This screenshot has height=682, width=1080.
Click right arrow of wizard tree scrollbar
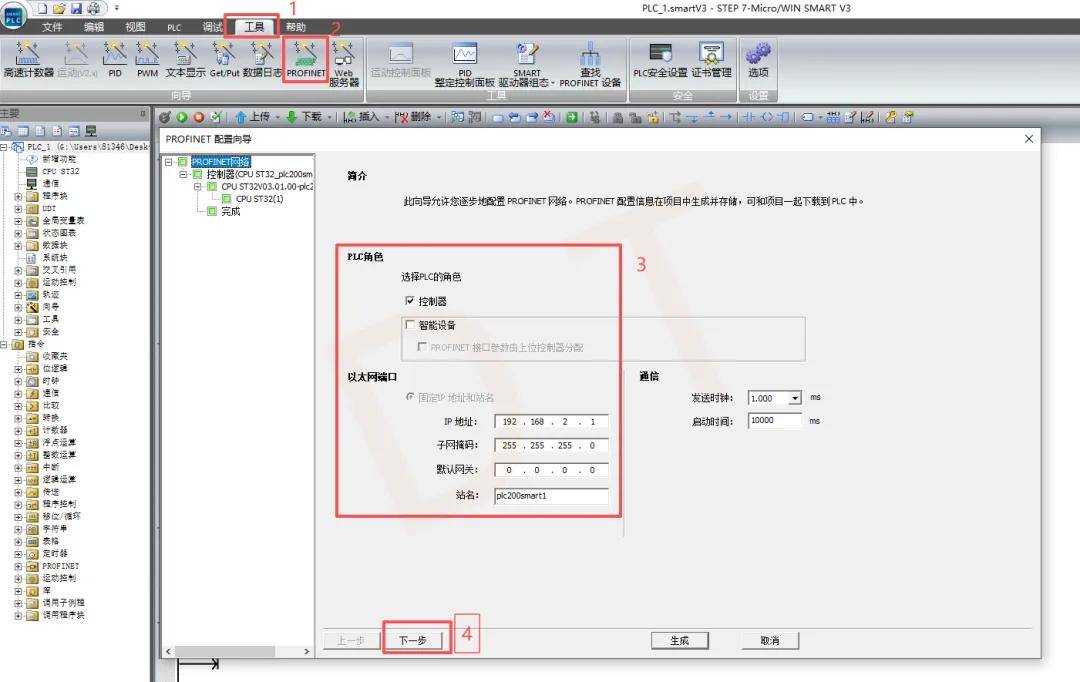tap(307, 651)
